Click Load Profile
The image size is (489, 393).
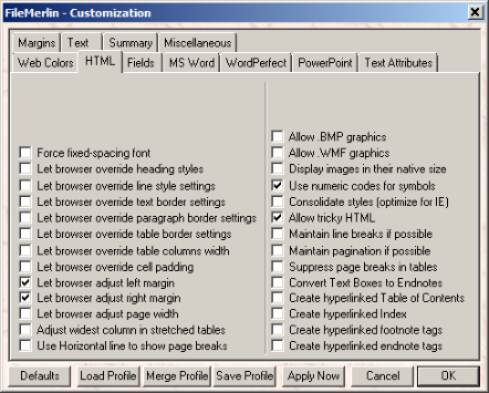click(108, 376)
